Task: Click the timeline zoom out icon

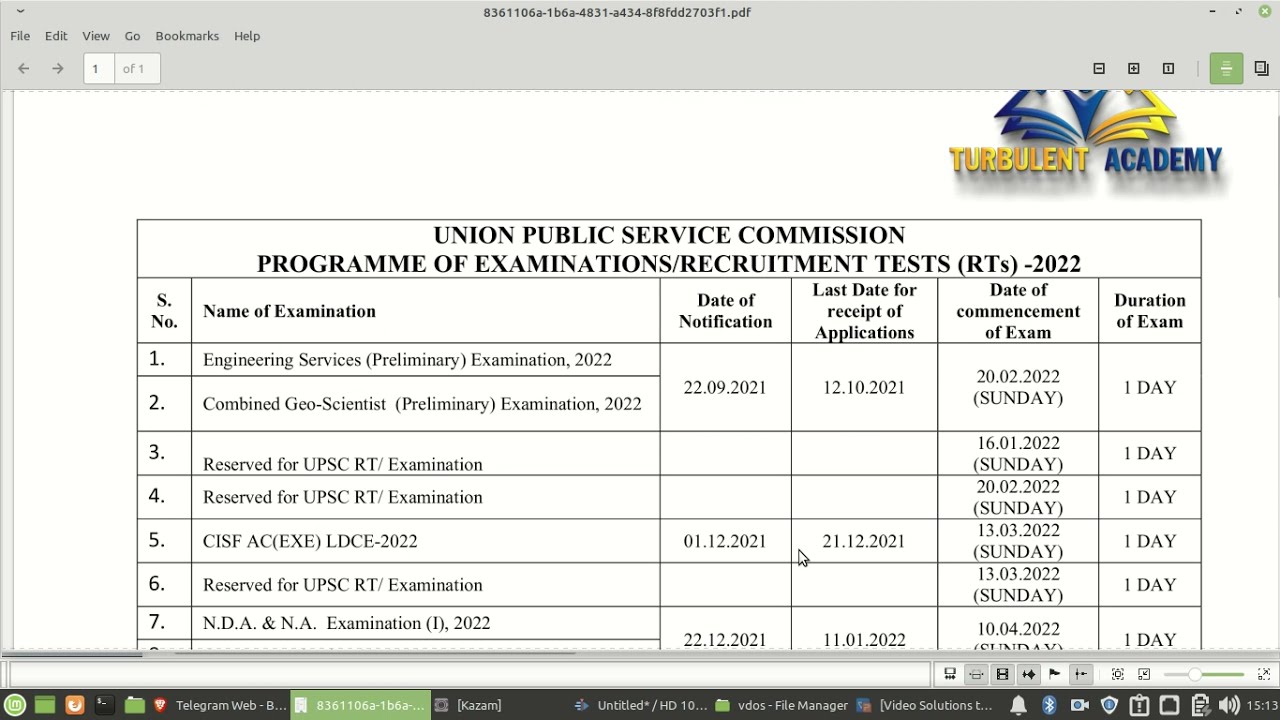Action: click(x=1144, y=674)
